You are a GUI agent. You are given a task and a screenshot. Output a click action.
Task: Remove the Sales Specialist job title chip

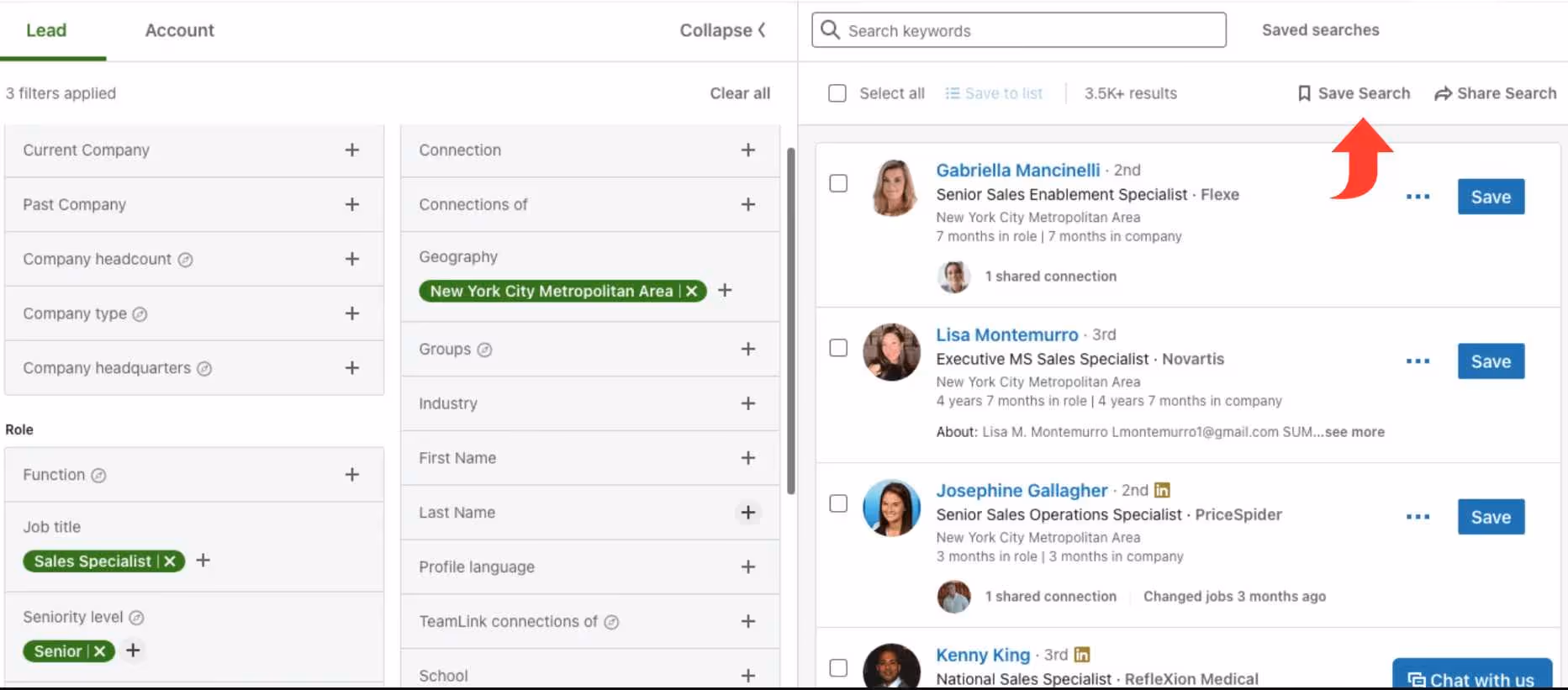click(x=170, y=561)
